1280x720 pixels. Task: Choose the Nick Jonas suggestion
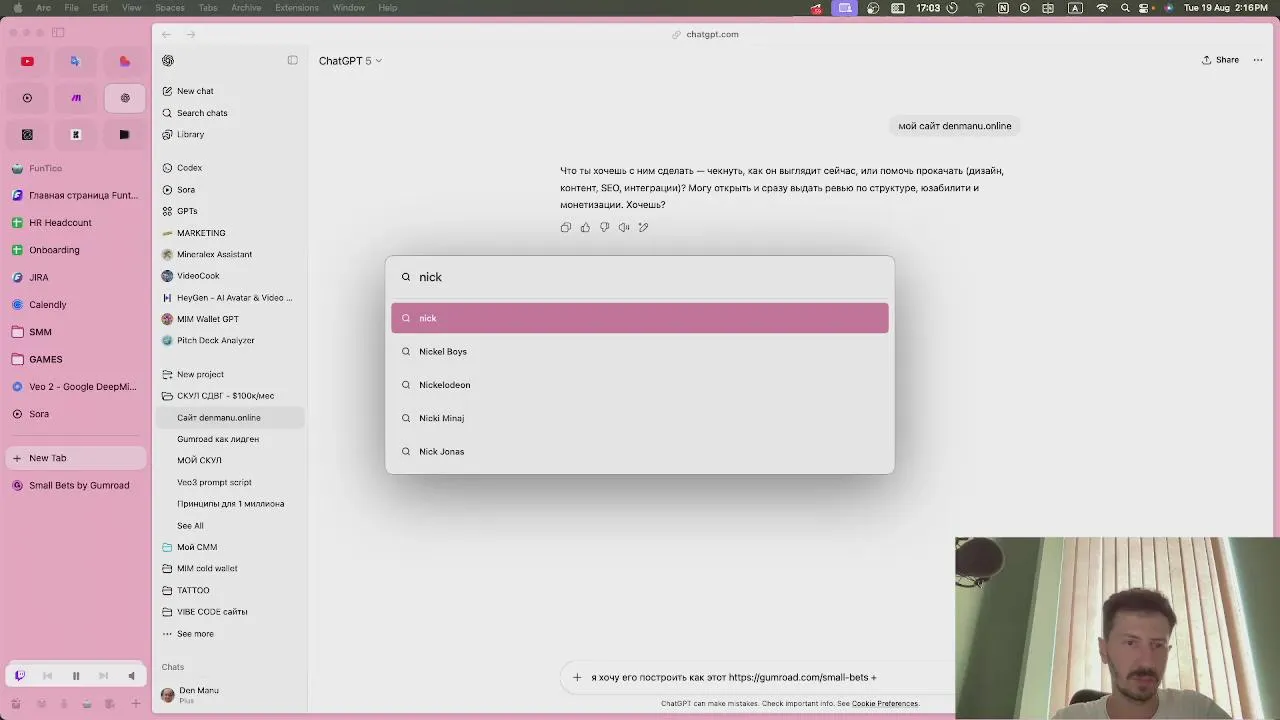click(x=640, y=452)
